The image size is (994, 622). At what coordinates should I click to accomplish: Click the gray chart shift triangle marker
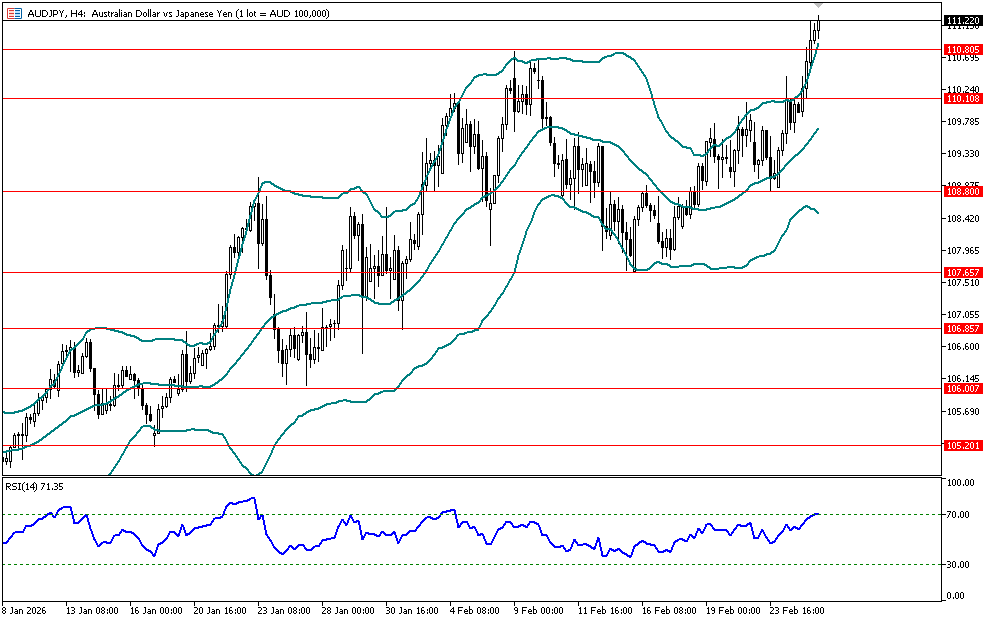pyautogui.click(x=818, y=7)
